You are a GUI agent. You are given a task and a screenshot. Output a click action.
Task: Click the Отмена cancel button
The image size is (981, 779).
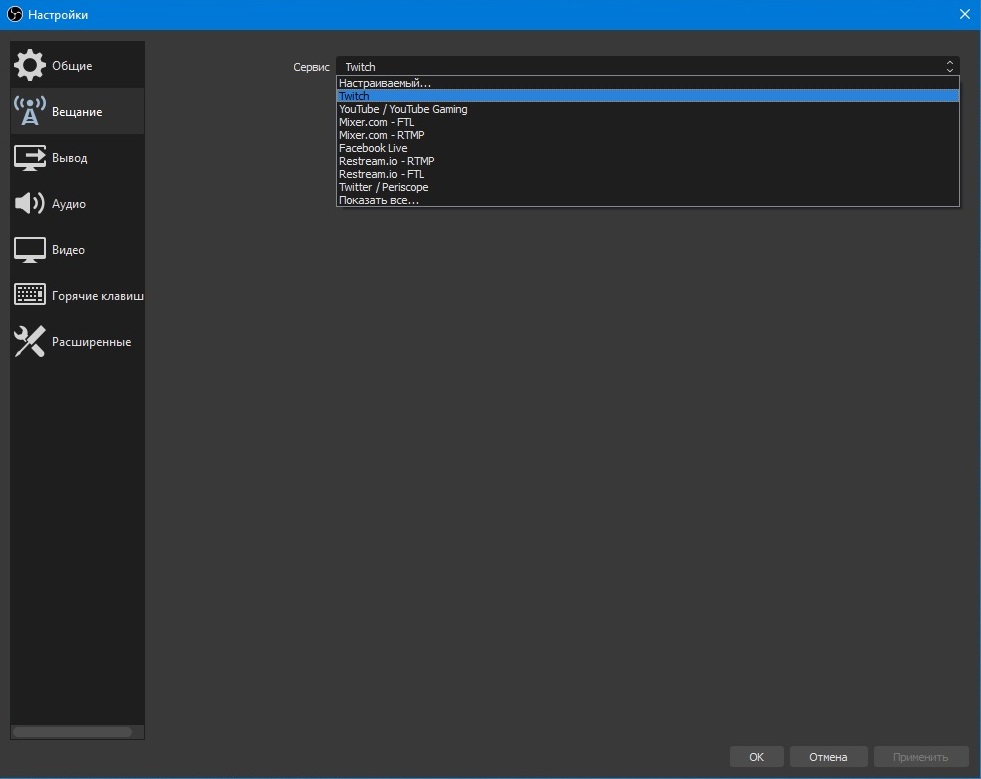click(x=828, y=756)
